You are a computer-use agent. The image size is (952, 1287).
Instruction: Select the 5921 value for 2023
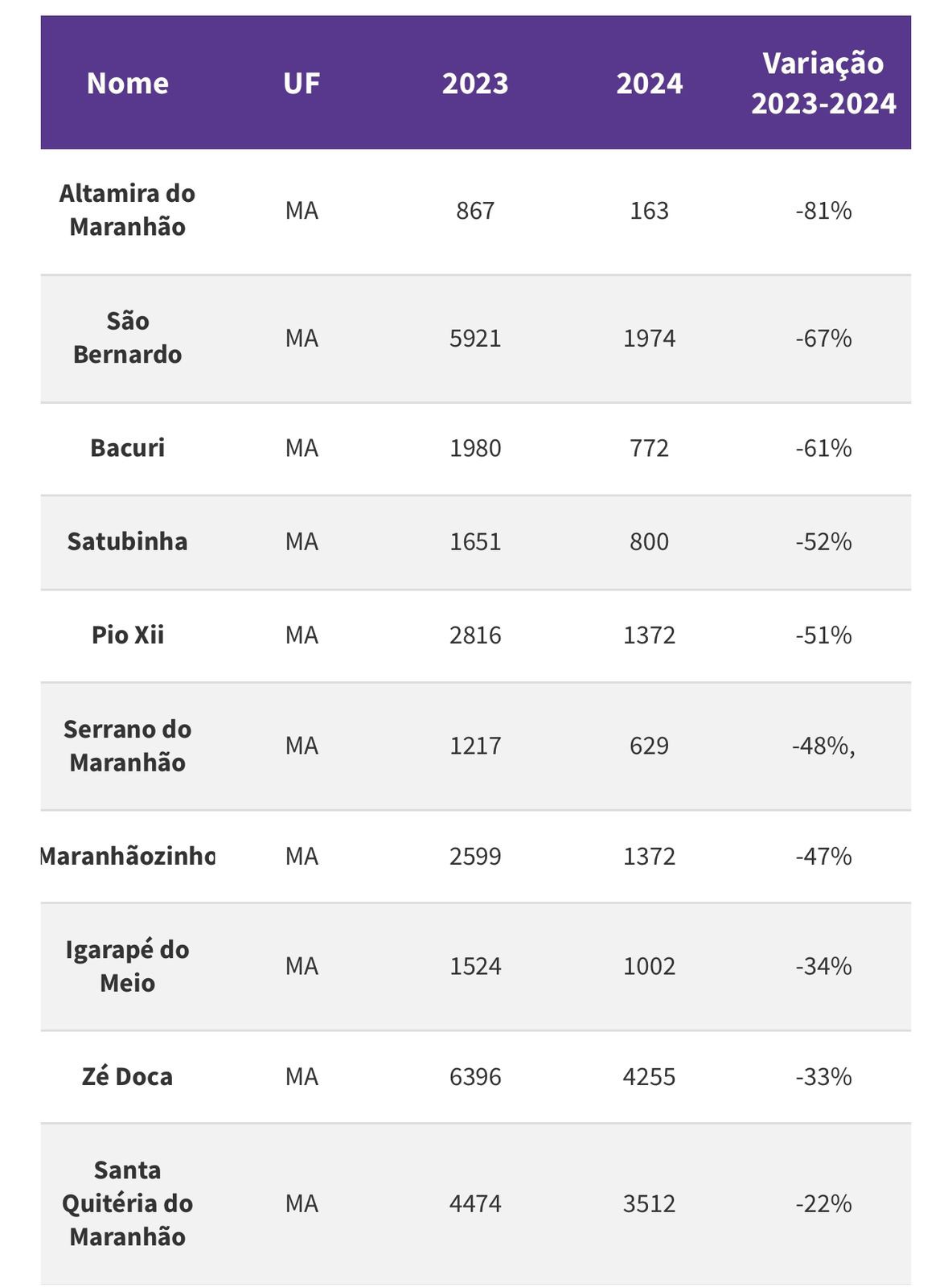(x=475, y=339)
